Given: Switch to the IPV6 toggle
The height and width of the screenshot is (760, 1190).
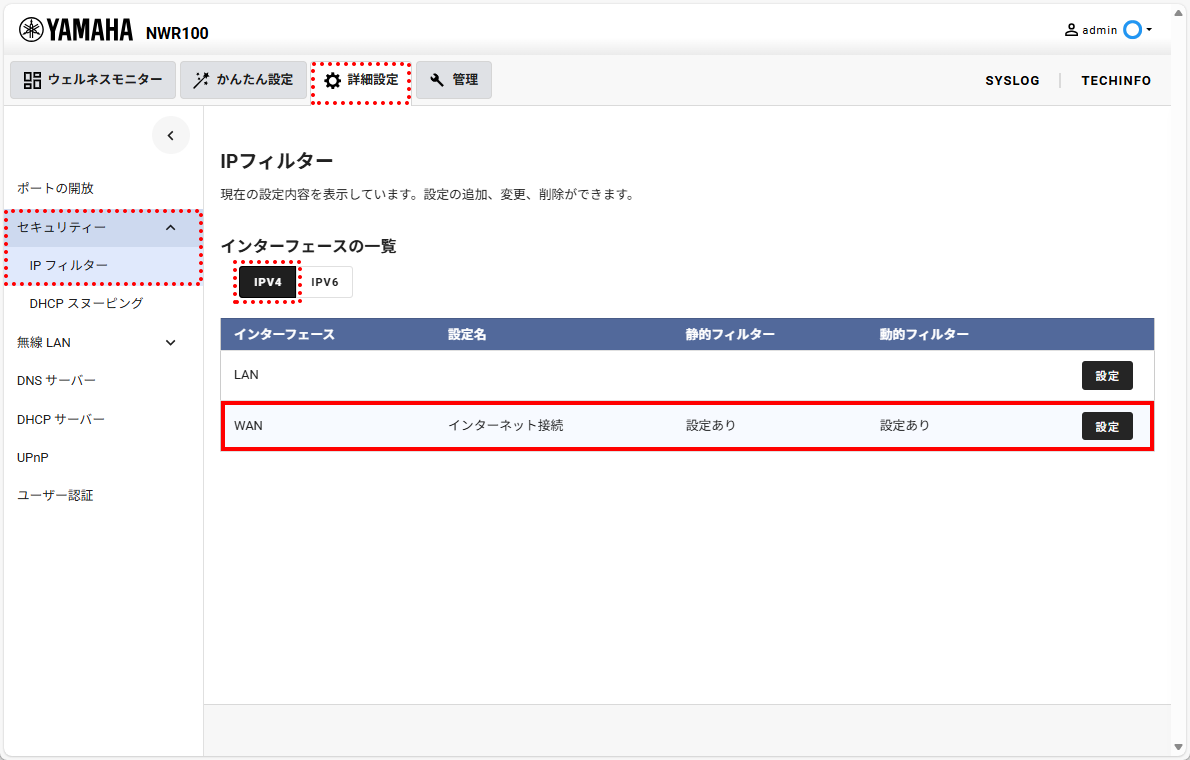Looking at the screenshot, I should point(325,282).
